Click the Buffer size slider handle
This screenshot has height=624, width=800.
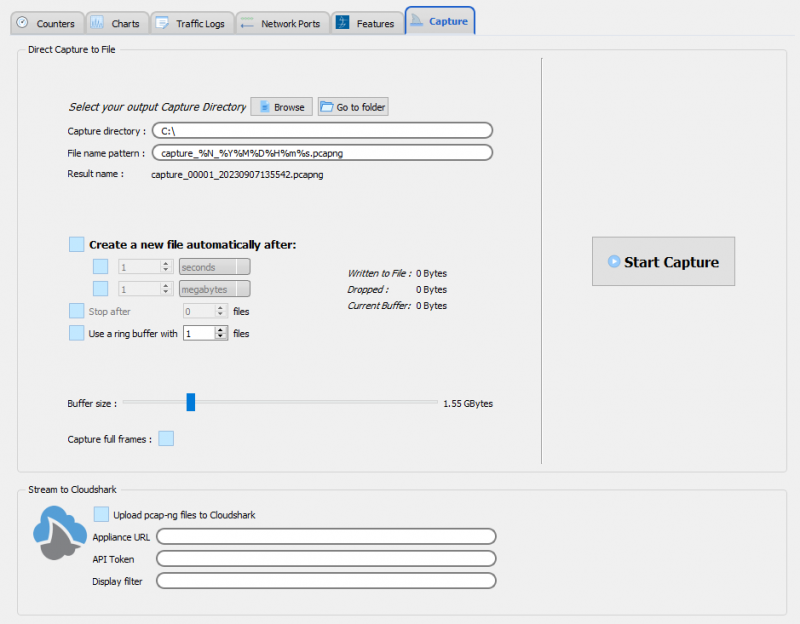pyautogui.click(x=190, y=402)
